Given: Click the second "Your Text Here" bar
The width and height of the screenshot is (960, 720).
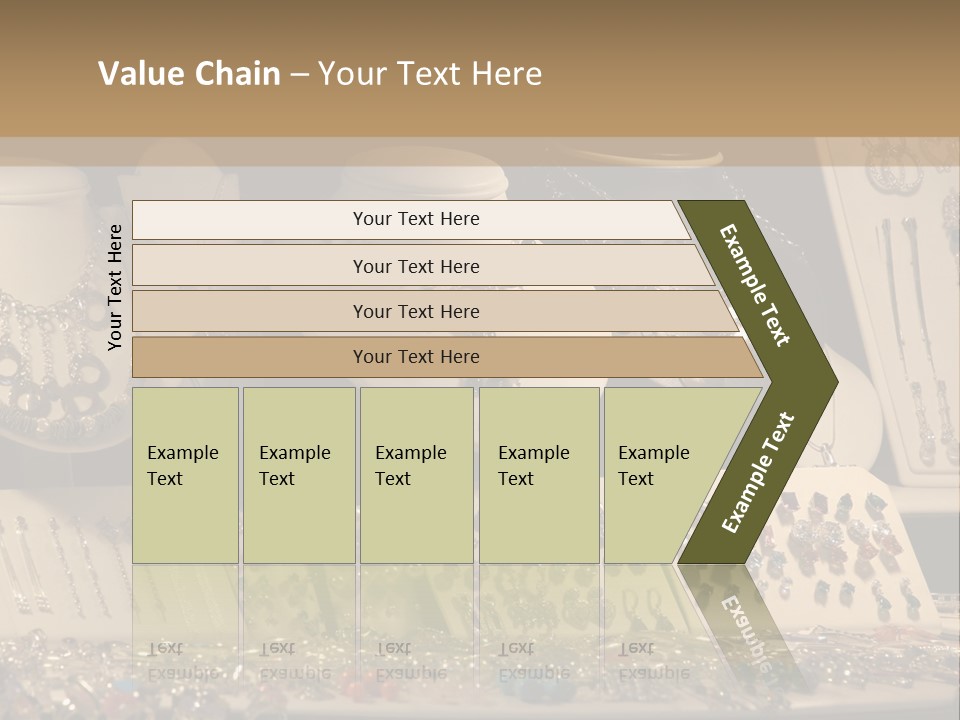Looking at the screenshot, I should (x=415, y=266).
